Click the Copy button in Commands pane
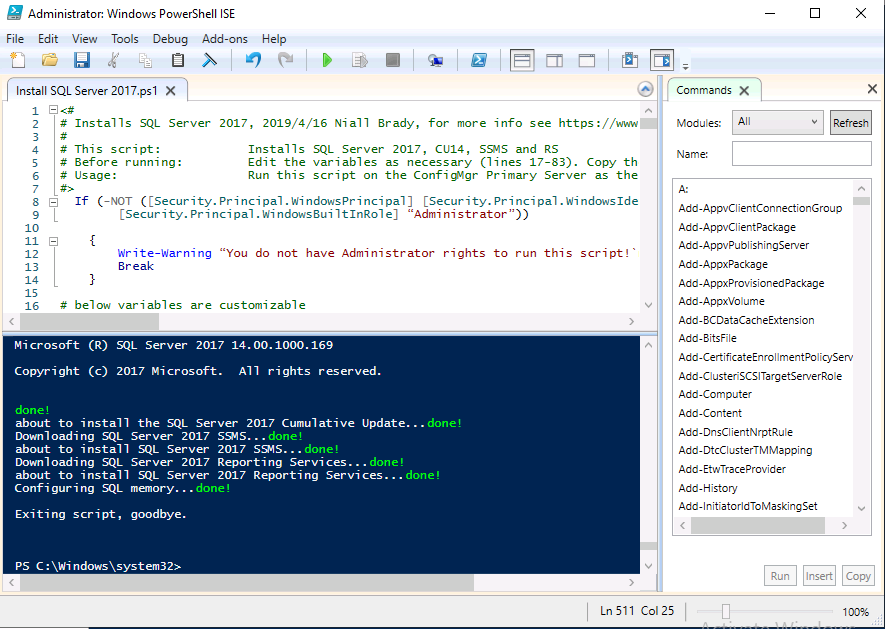 click(858, 576)
